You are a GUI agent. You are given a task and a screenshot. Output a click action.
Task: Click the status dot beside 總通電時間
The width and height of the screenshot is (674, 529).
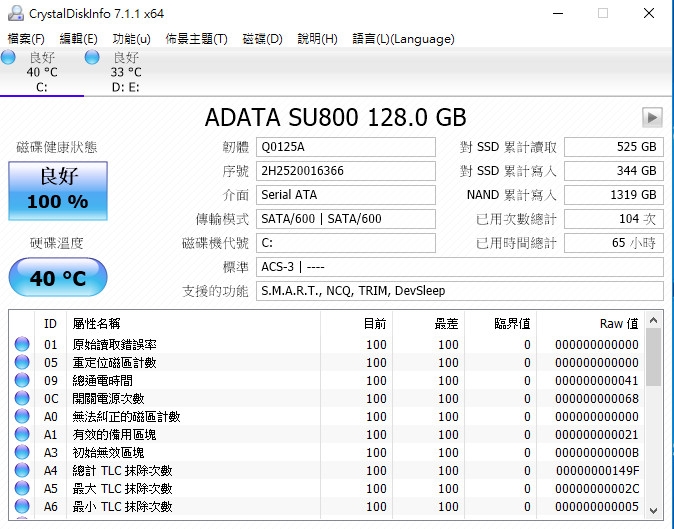click(x=22, y=380)
